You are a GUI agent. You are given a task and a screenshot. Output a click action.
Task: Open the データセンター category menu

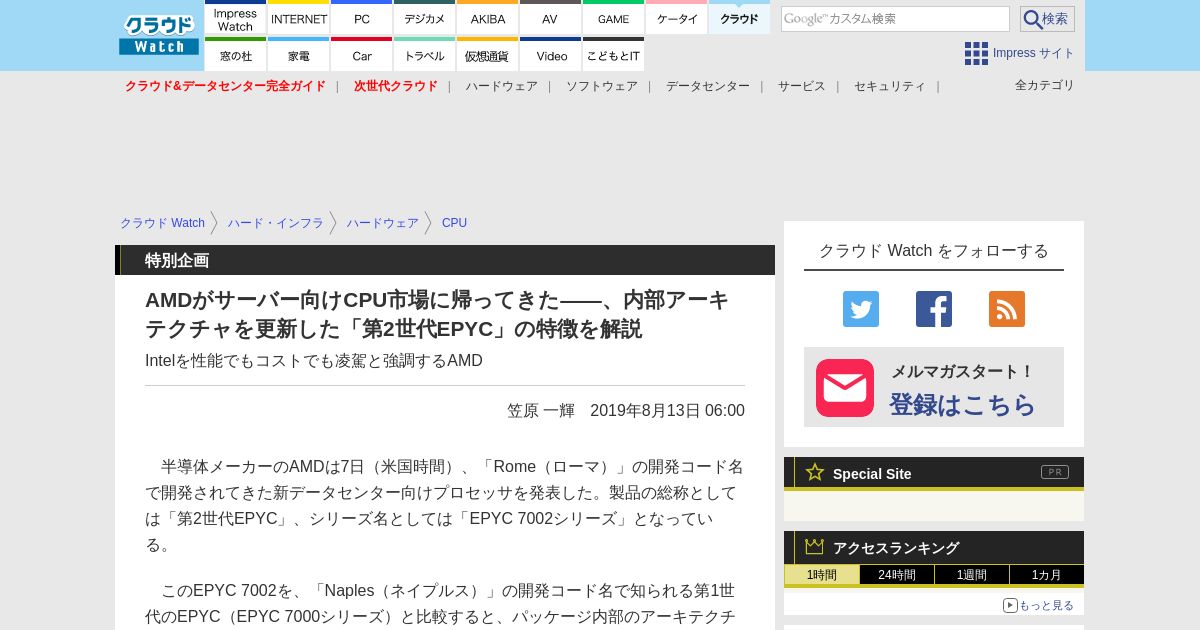pyautogui.click(x=708, y=86)
